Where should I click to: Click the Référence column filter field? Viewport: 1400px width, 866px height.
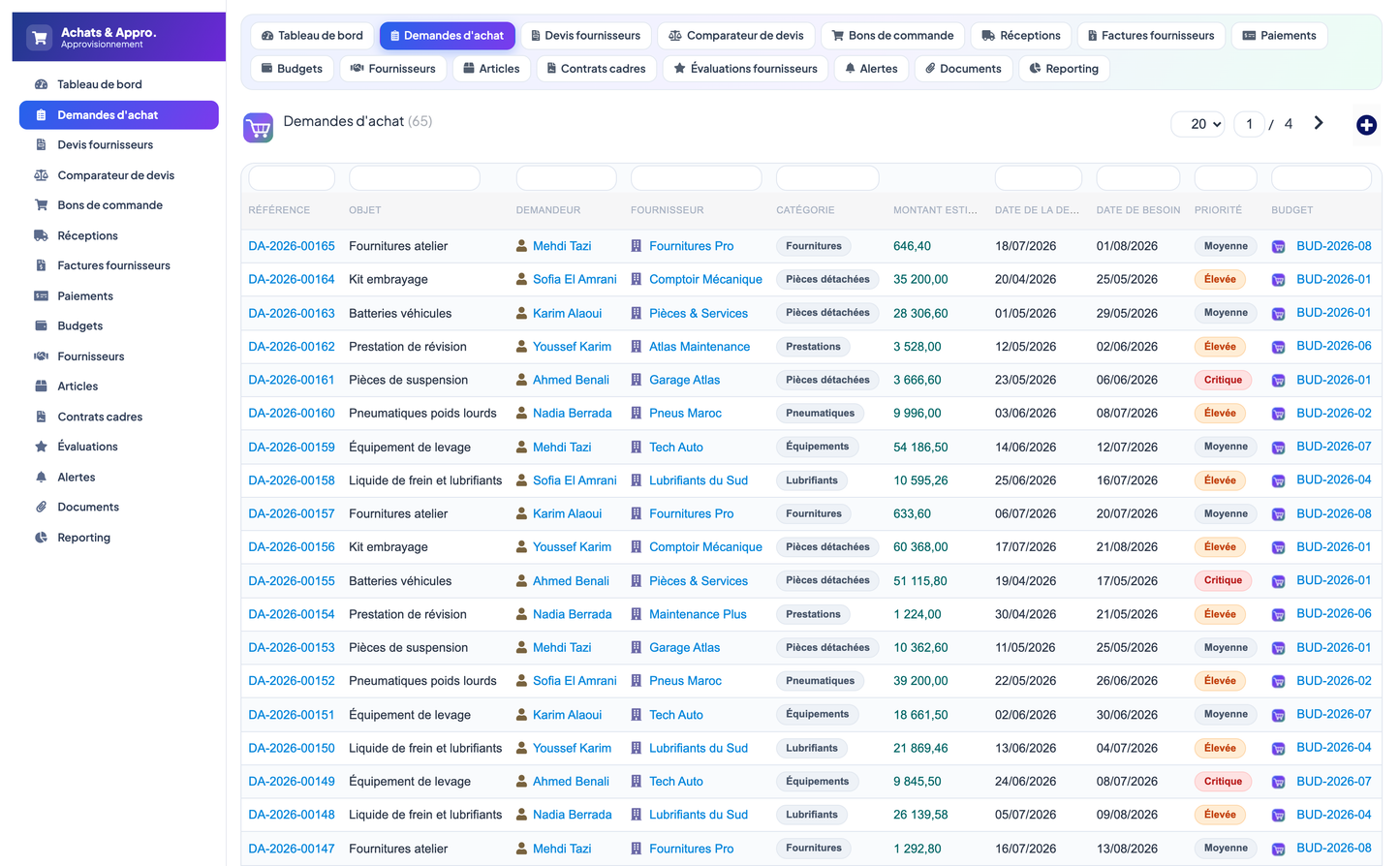[x=292, y=178]
